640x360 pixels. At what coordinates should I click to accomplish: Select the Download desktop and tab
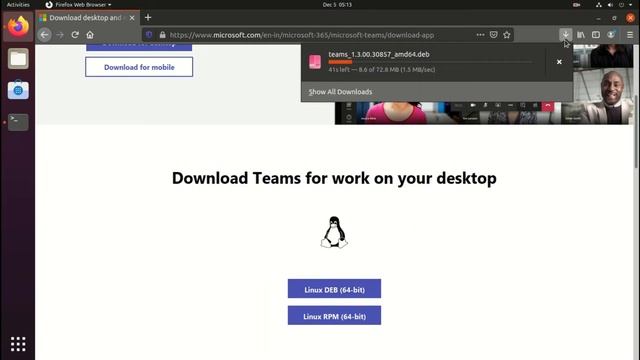[x=85, y=18]
